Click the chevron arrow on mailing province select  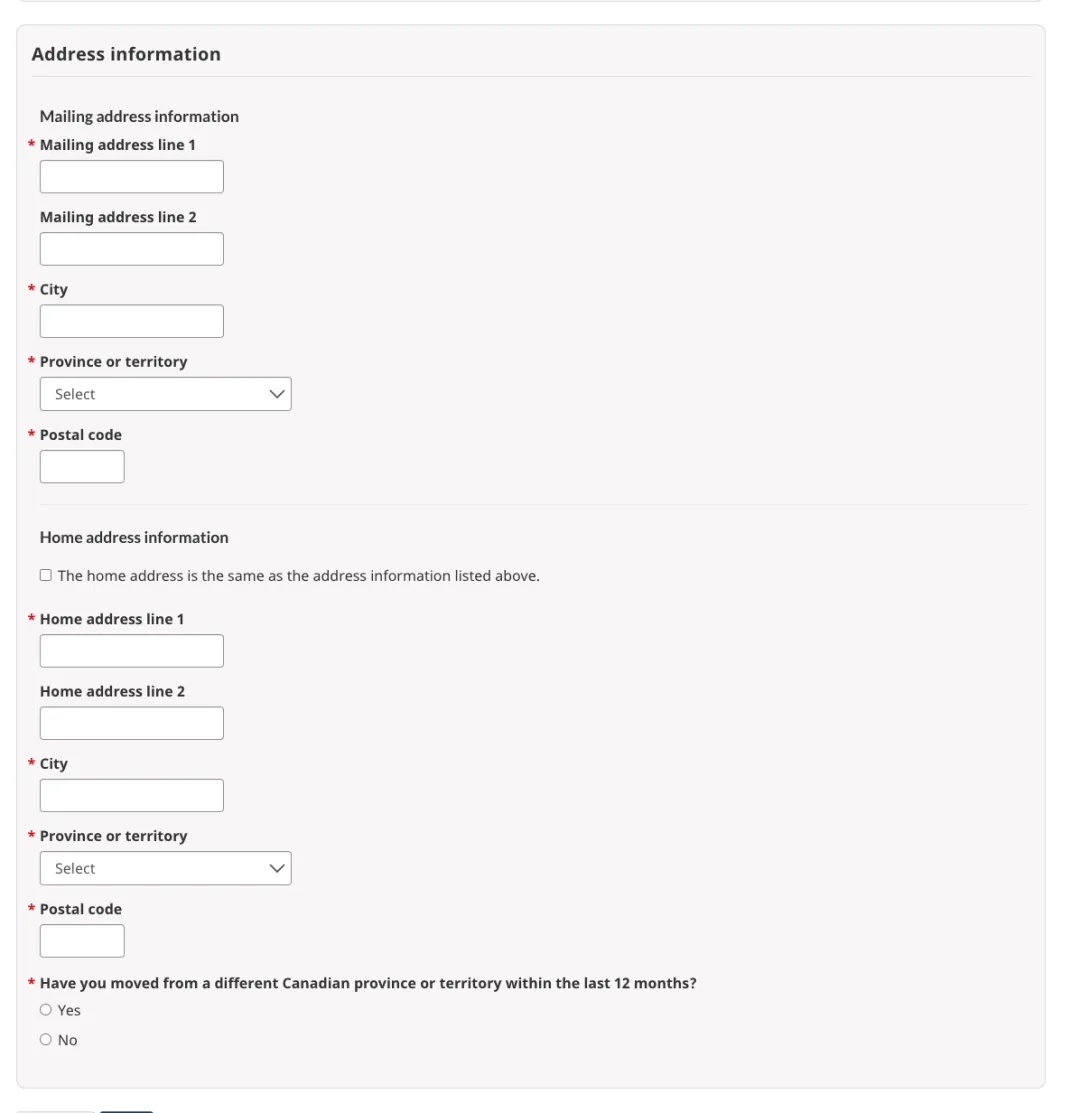click(277, 394)
